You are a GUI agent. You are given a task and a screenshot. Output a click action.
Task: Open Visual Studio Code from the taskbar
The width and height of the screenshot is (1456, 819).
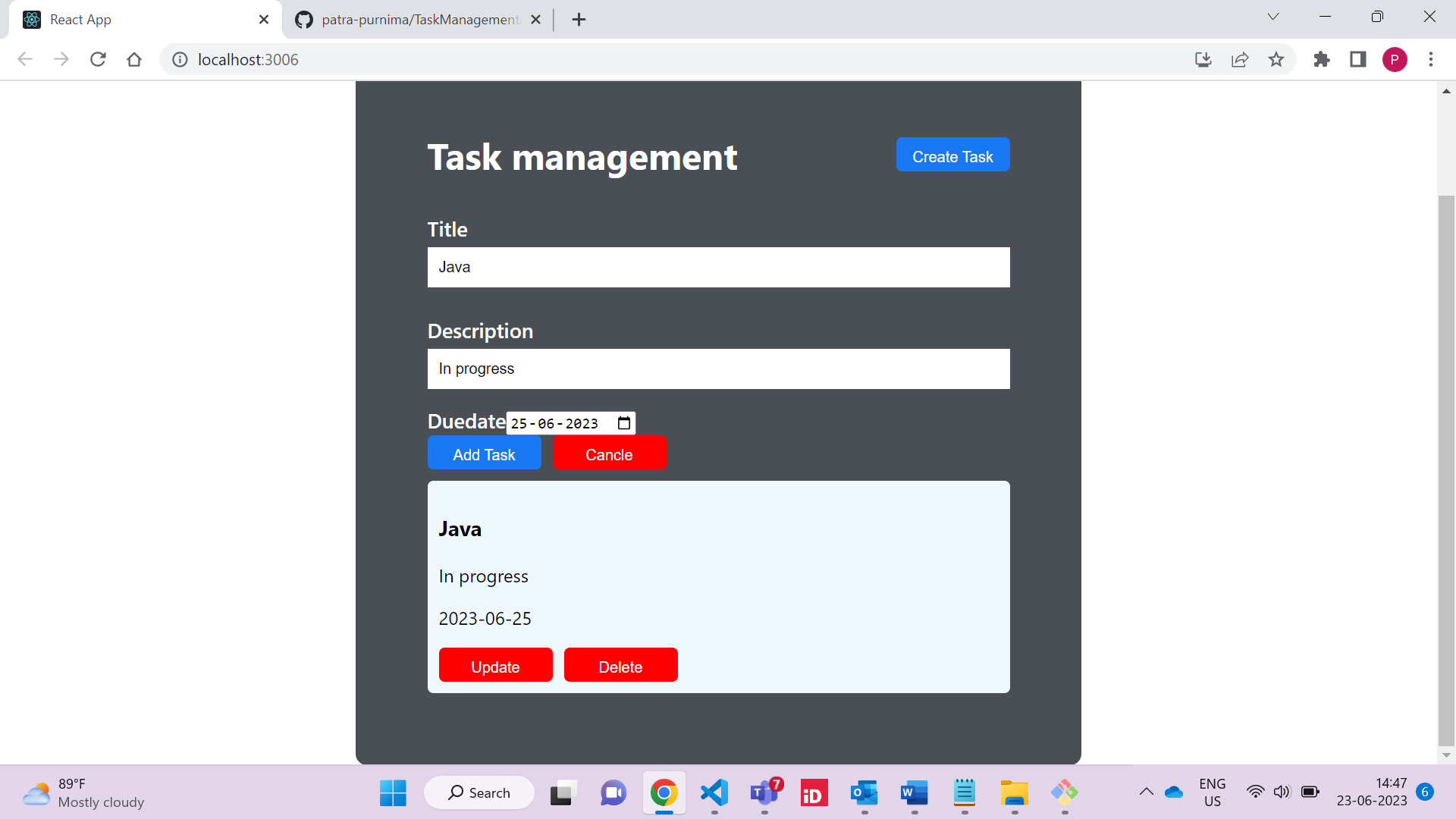714,792
